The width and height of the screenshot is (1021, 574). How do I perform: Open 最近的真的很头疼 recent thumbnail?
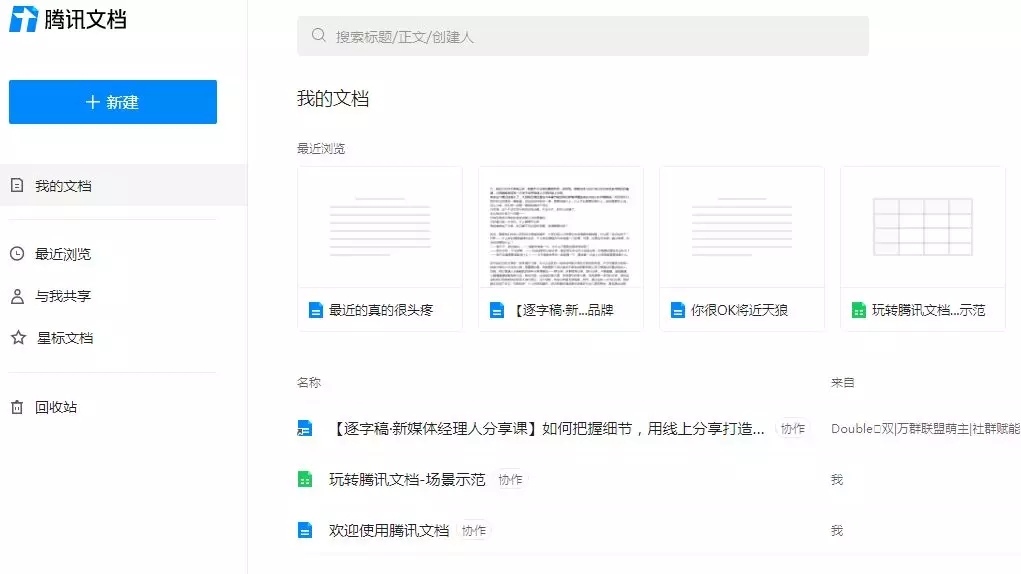click(380, 249)
